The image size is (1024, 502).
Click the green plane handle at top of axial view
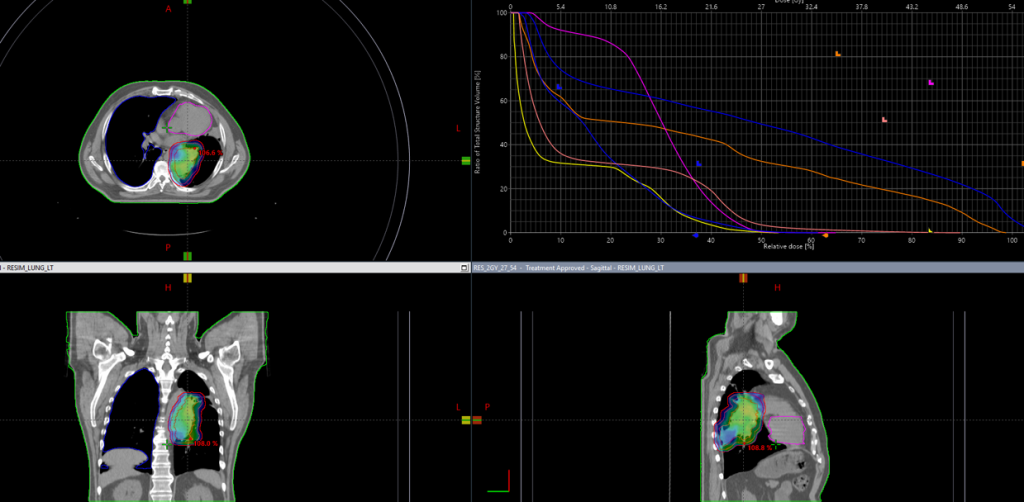click(187, 3)
